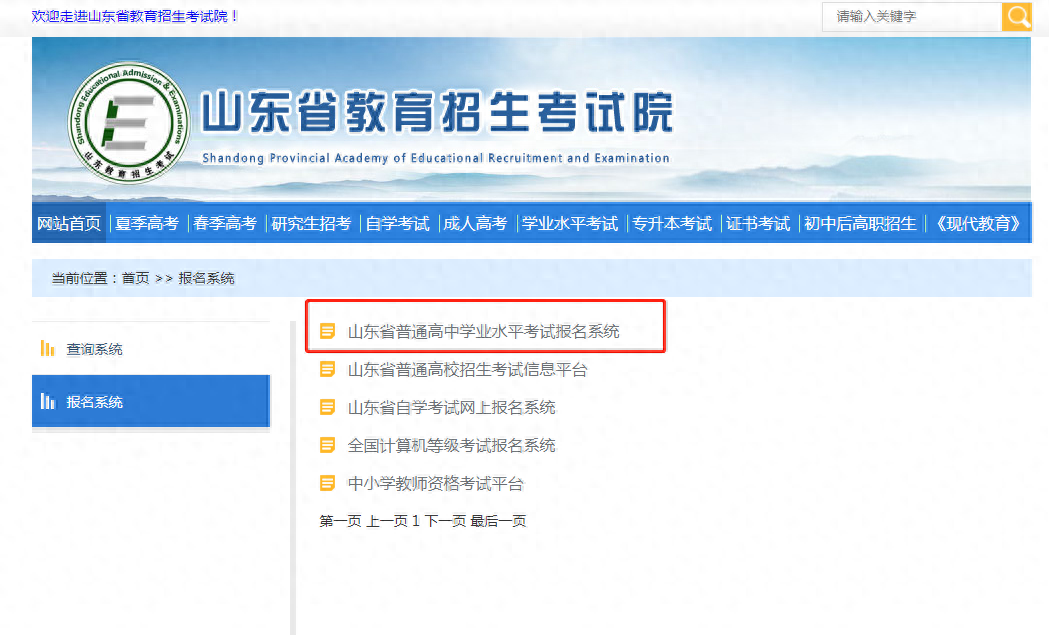Click the orange search magnifier icon
Image resolution: width=1049 pixels, height=635 pixels.
point(1017,17)
